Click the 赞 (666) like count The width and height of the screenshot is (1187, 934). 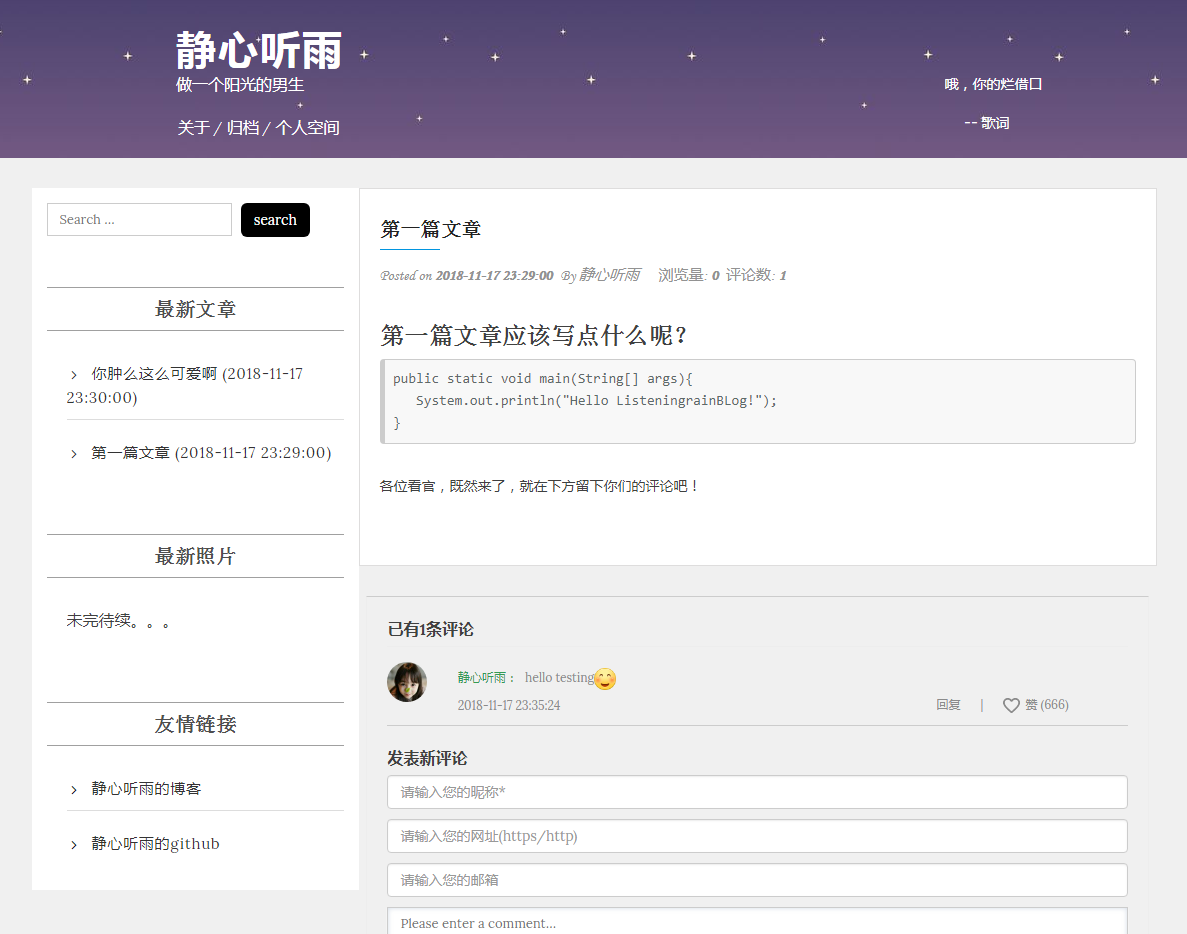pyautogui.click(x=1047, y=705)
